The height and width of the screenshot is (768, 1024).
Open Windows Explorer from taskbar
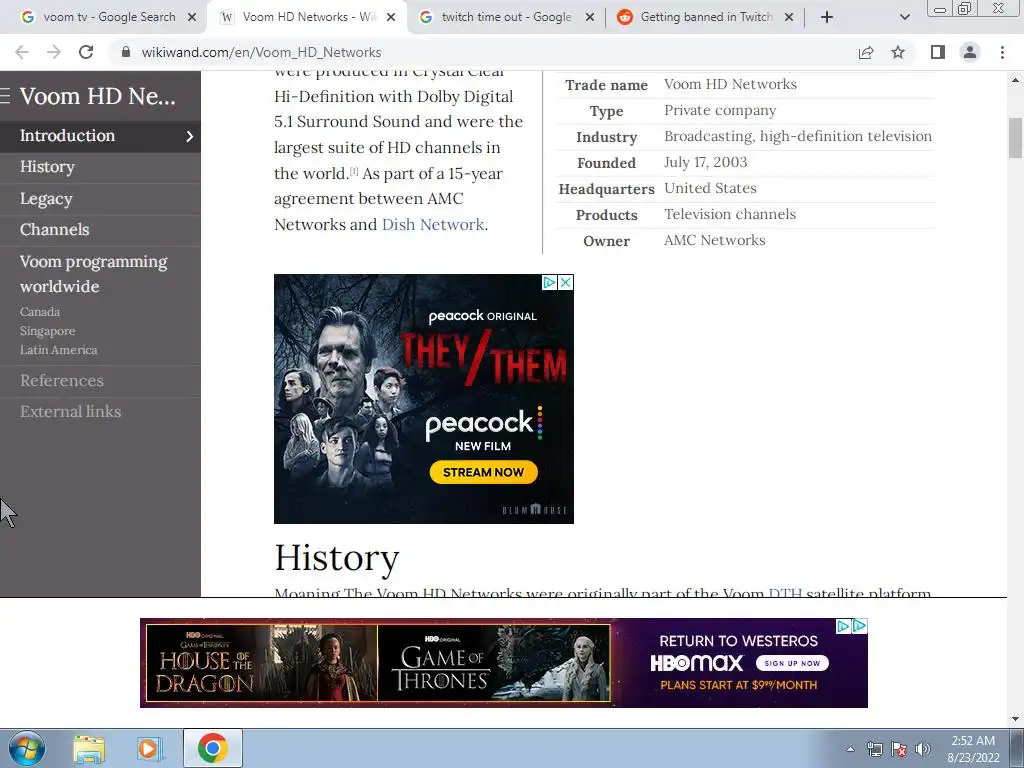tap(88, 748)
